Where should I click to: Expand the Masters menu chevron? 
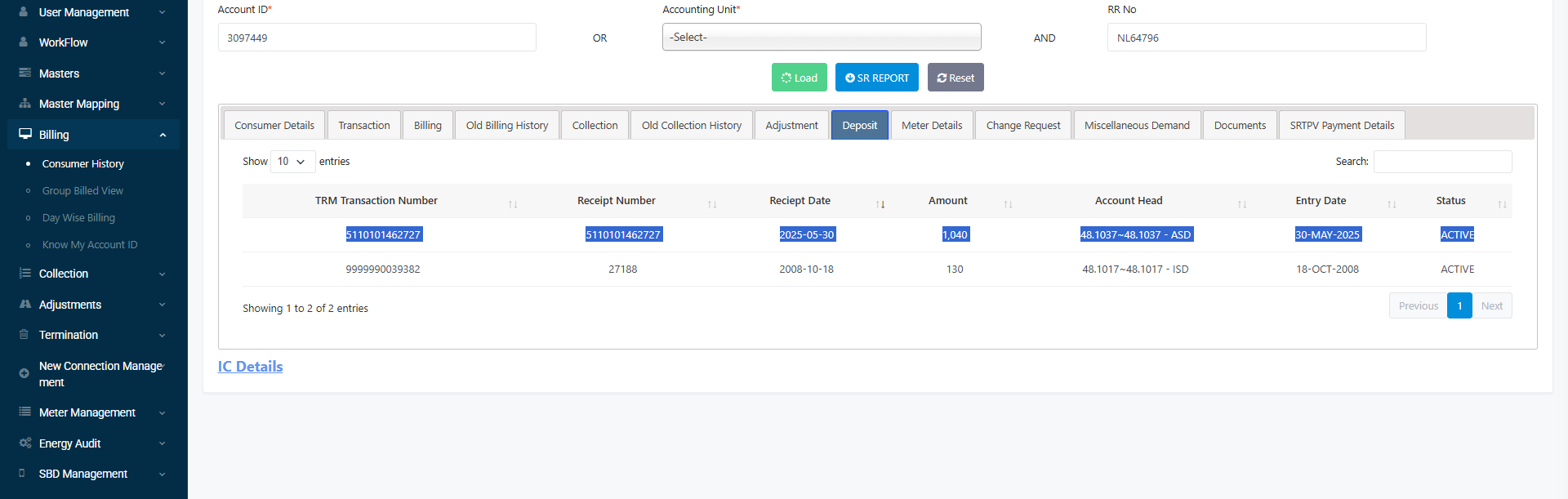pos(162,74)
